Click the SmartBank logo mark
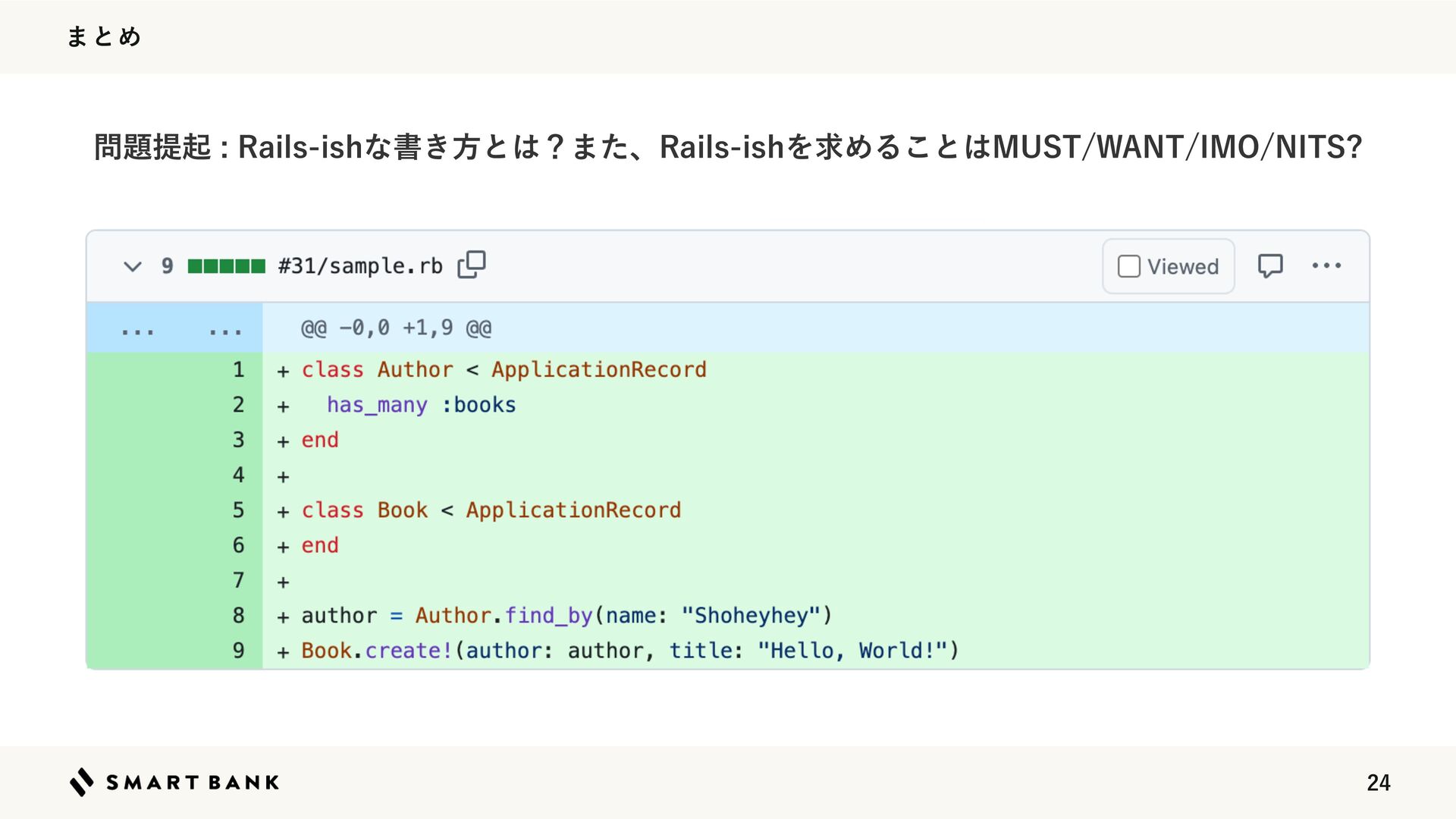Image resolution: width=1456 pixels, height=819 pixels. pyautogui.click(x=82, y=782)
